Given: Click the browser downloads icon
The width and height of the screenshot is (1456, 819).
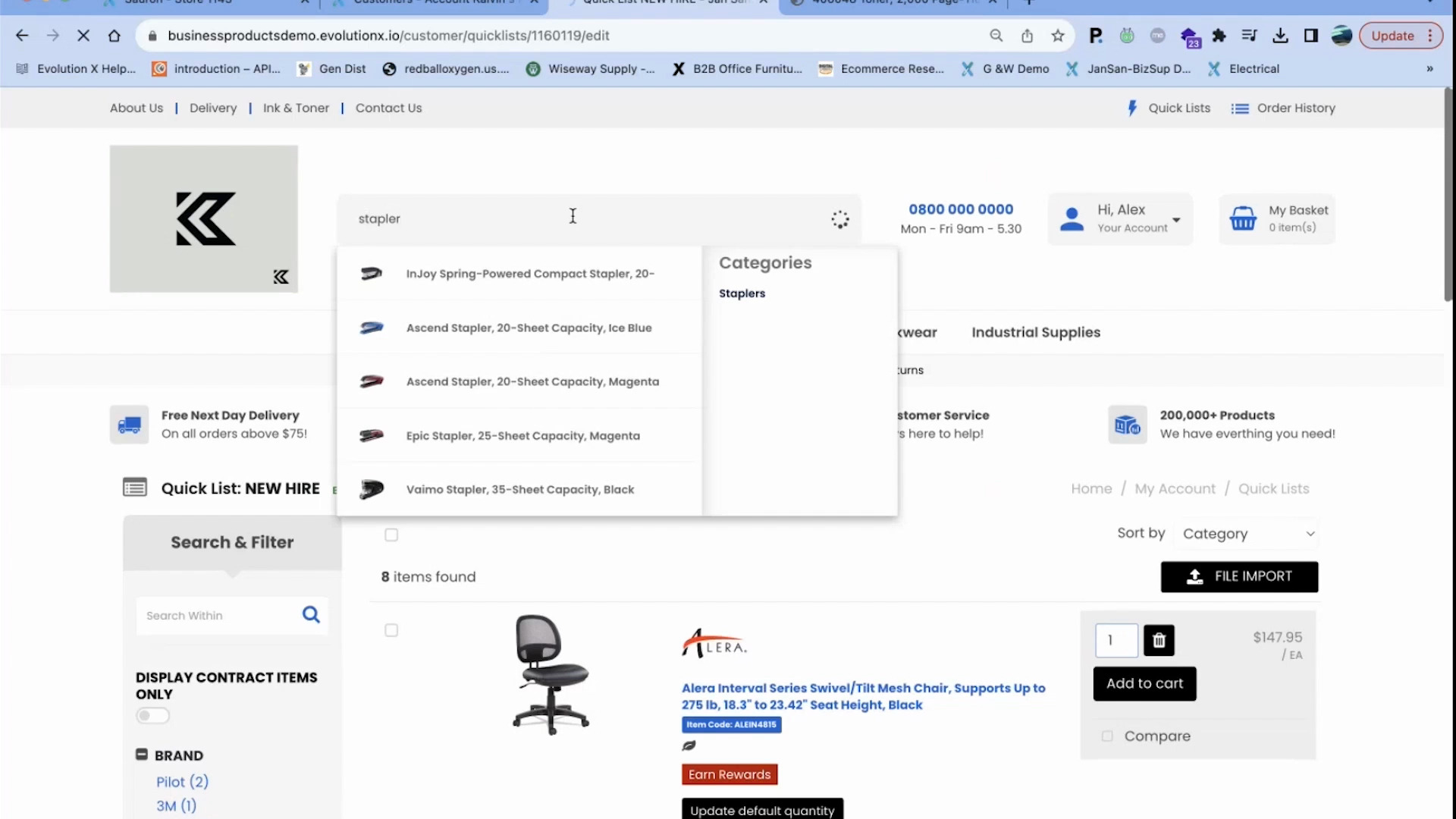Looking at the screenshot, I should click(x=1280, y=36).
